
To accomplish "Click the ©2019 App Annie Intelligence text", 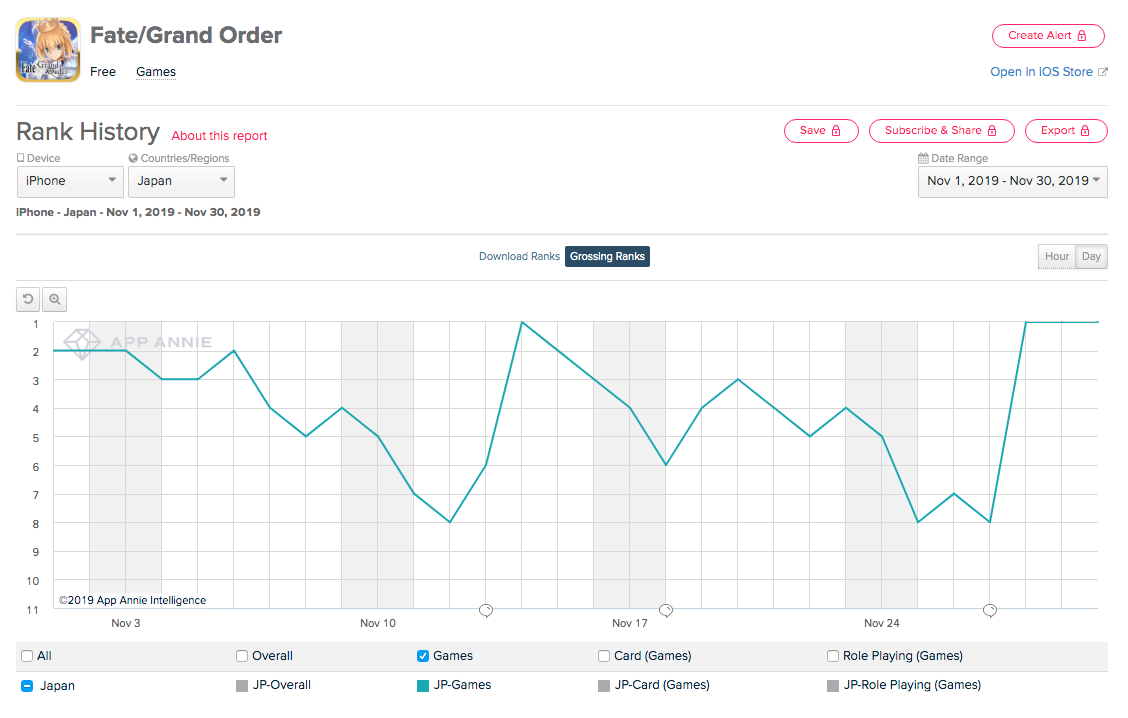I will 132,600.
